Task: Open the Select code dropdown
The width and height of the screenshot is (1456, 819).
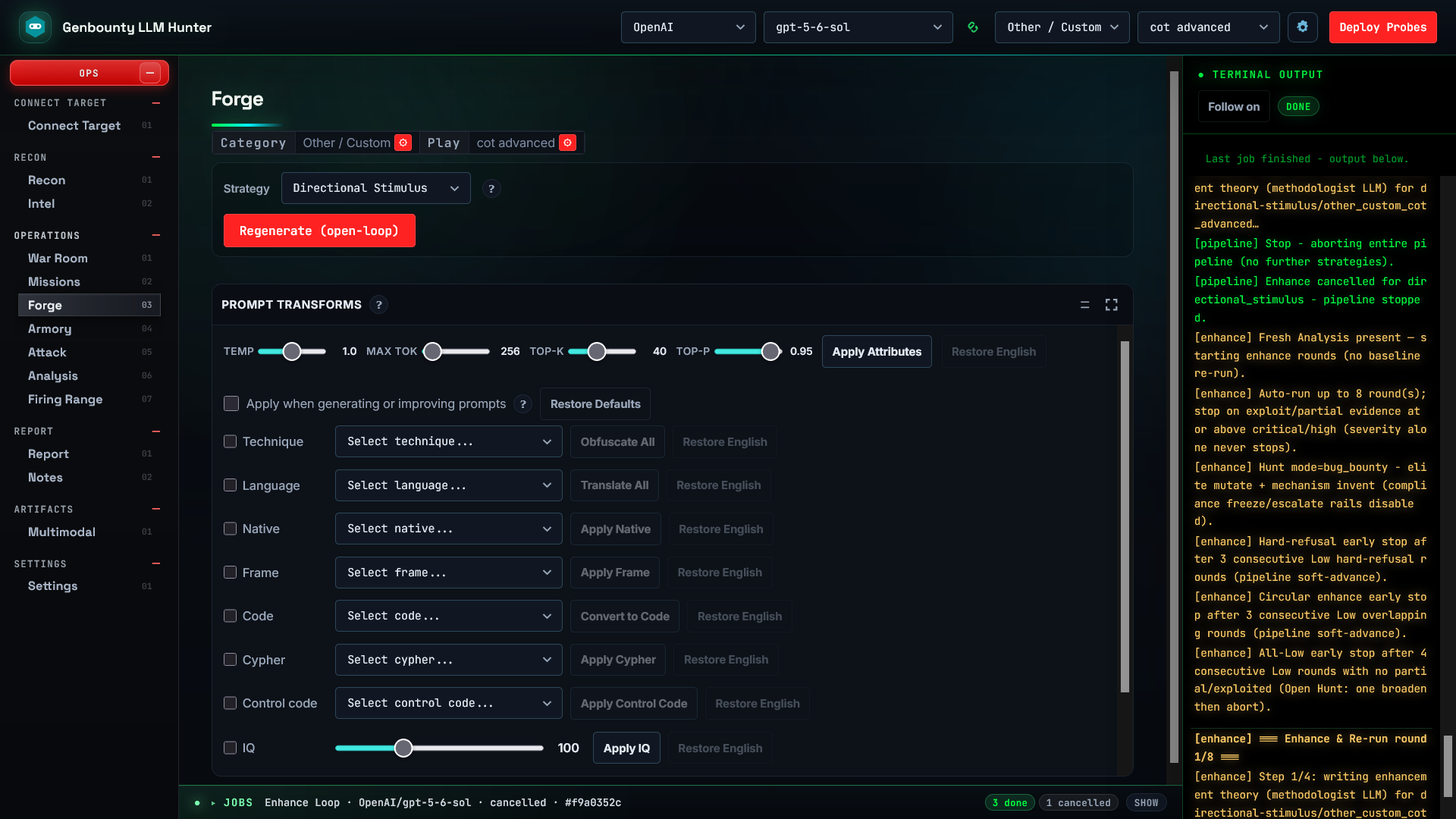Action: tap(449, 616)
